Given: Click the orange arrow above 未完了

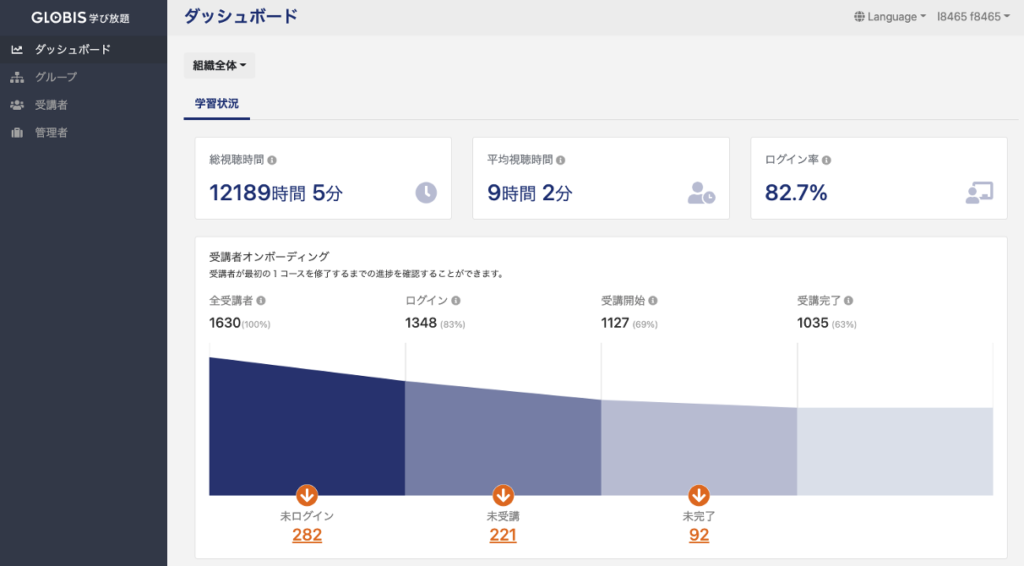Looking at the screenshot, I should (x=699, y=495).
